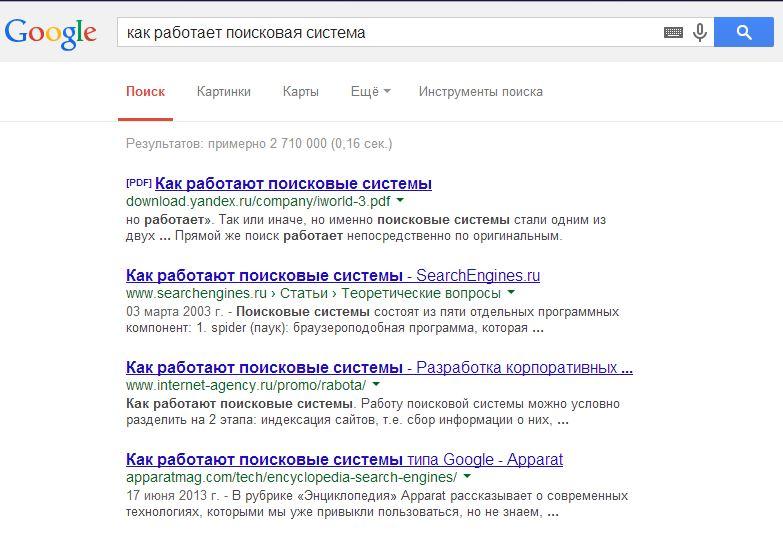Click the Google logo
This screenshot has width=783, height=537.
pyautogui.click(x=50, y=33)
